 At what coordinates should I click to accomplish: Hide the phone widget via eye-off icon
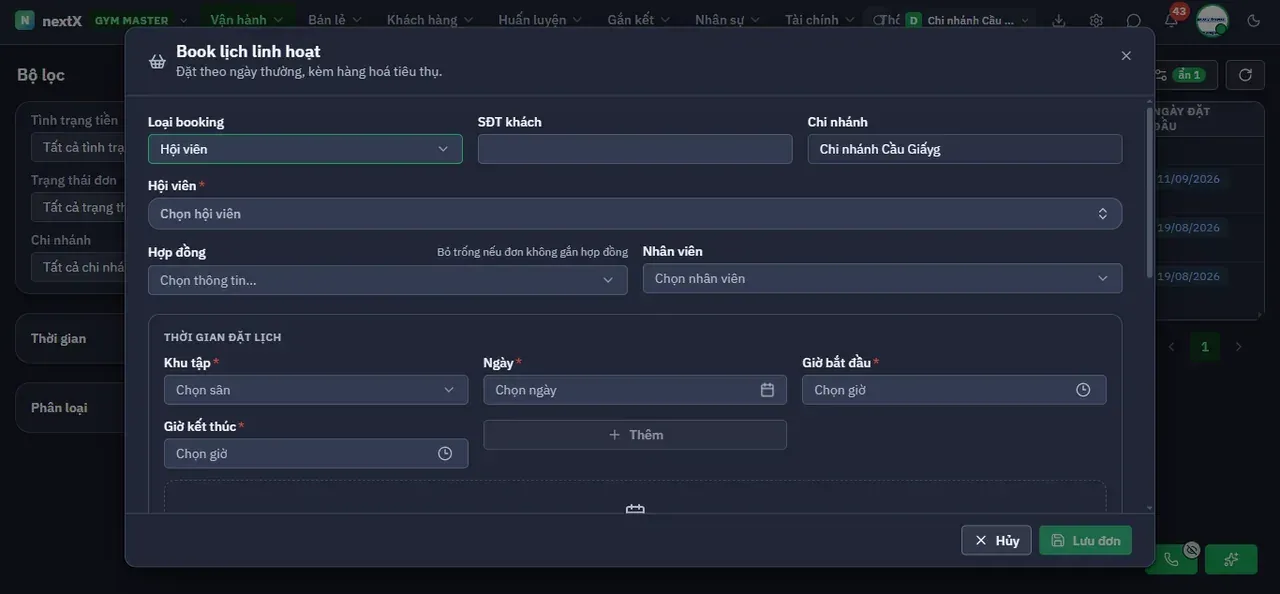(1192, 549)
